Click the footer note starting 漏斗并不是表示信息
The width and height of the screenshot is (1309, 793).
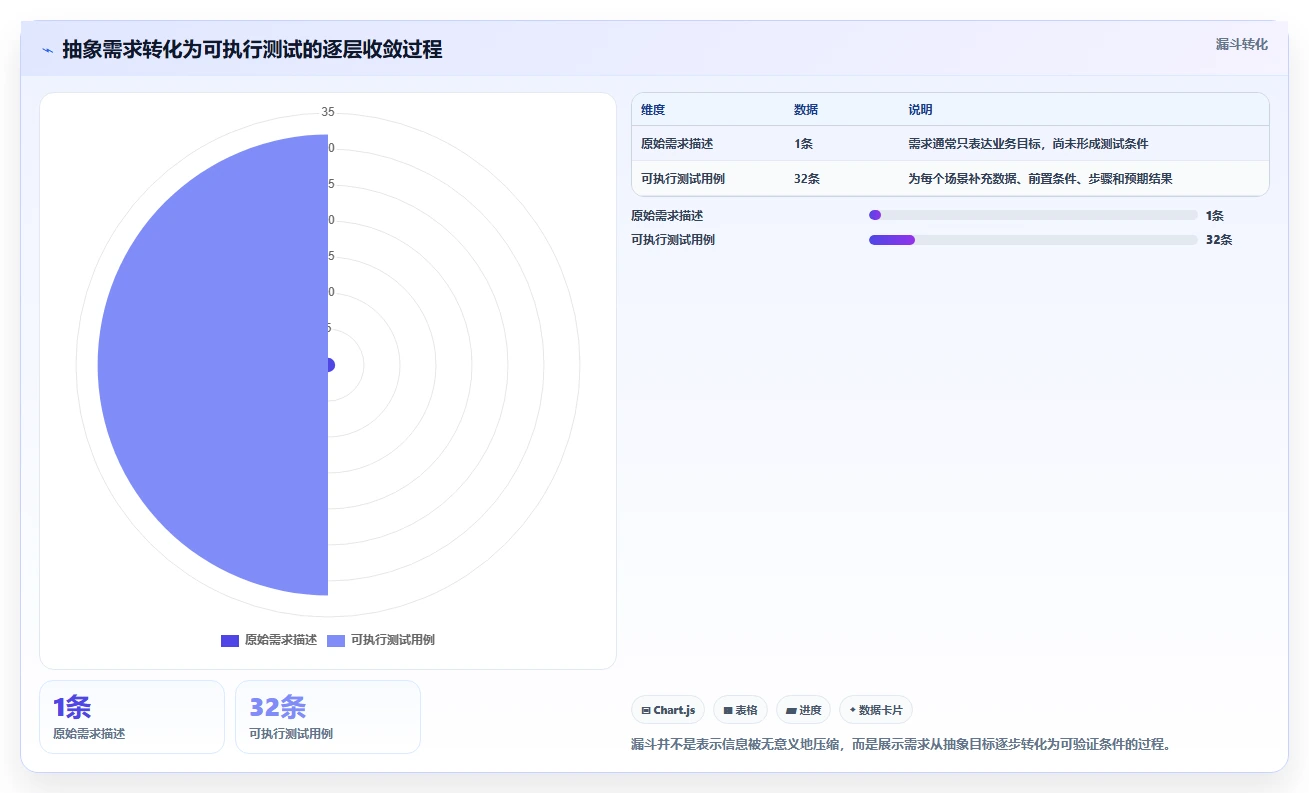pos(901,744)
